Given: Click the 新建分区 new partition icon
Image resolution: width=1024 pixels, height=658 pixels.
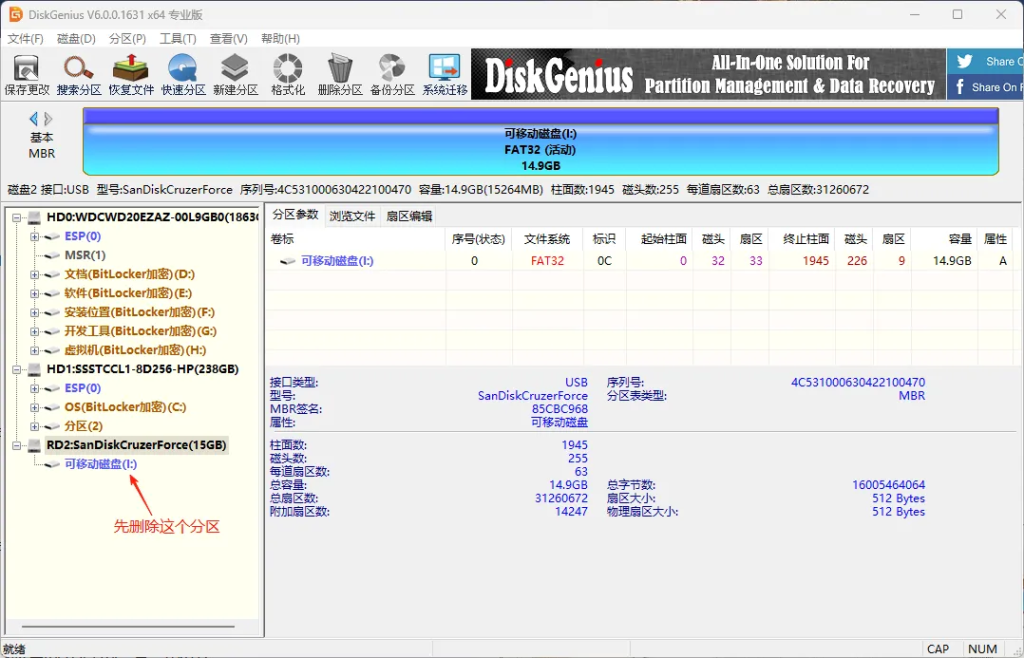Looking at the screenshot, I should click(x=235, y=75).
